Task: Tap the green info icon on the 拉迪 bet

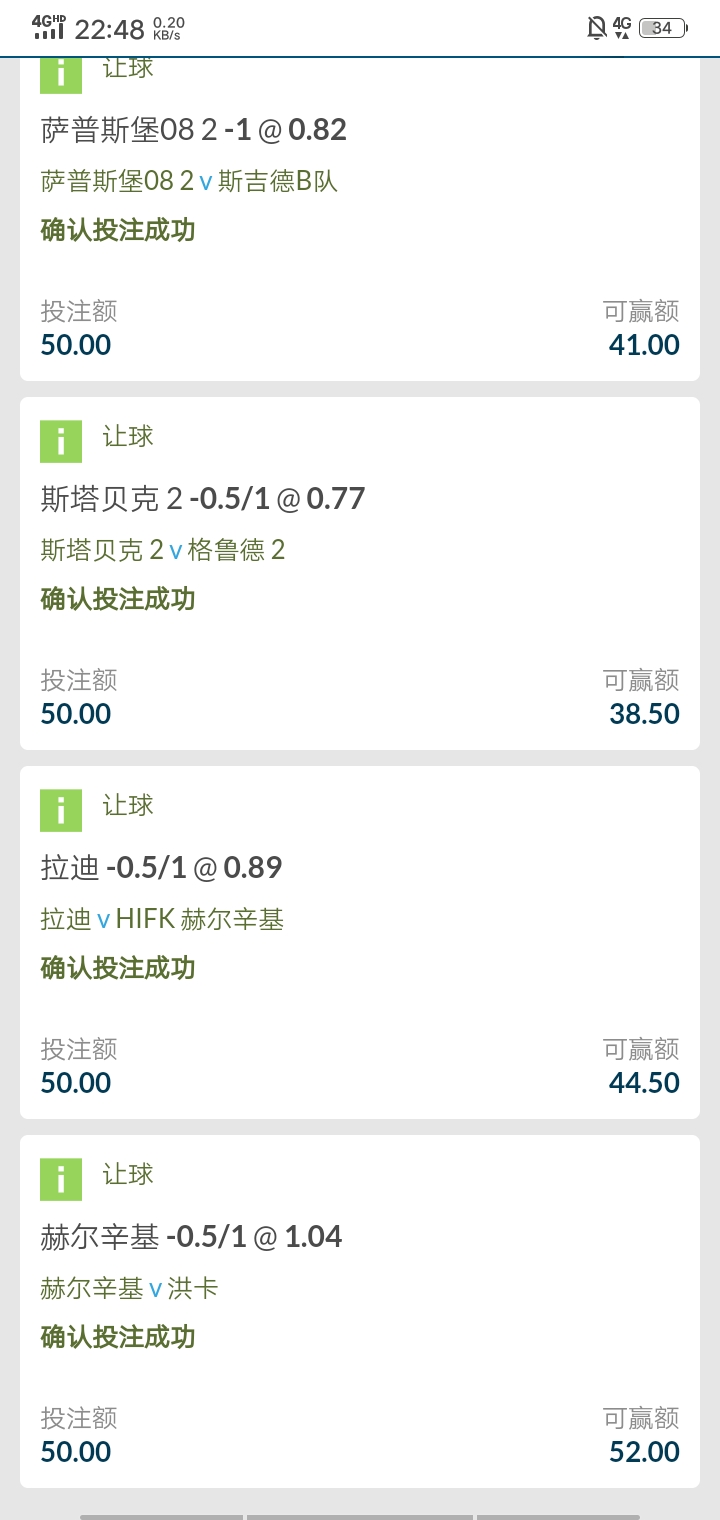Action: (61, 810)
